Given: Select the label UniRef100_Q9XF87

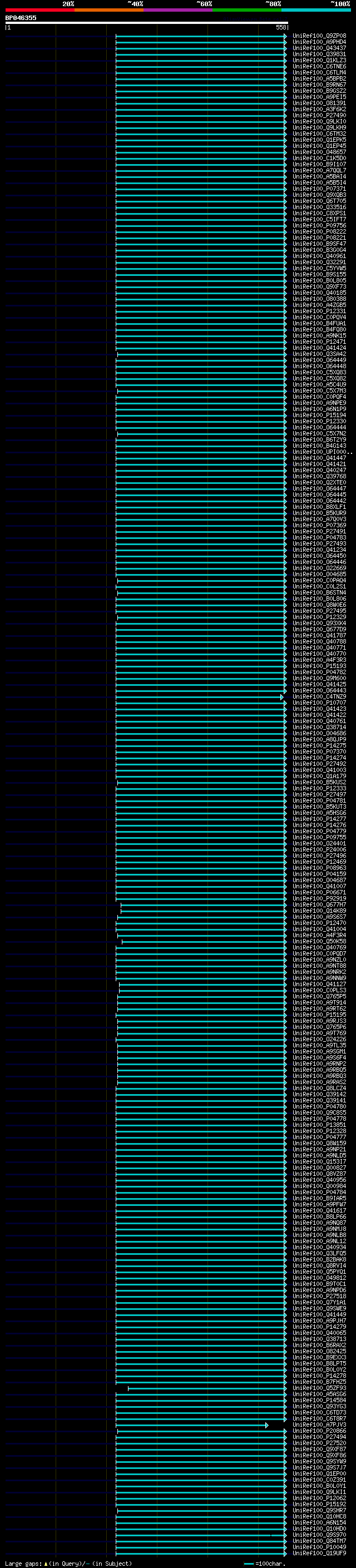Looking at the screenshot, I should [319, 1450].
